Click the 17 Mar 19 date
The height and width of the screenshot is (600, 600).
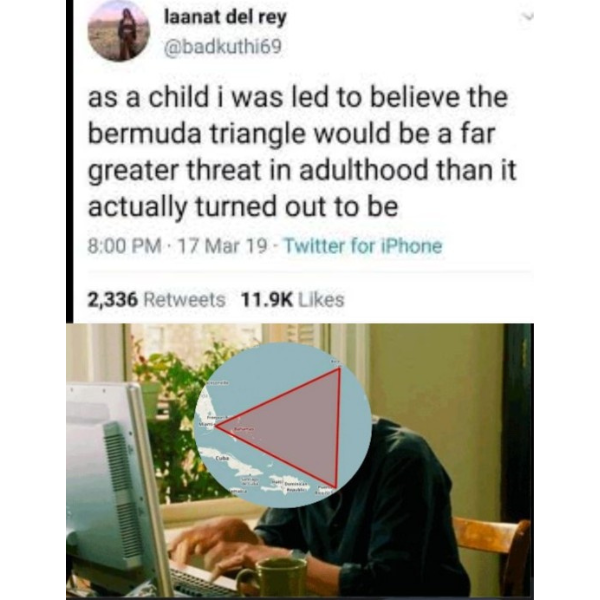coord(222,246)
